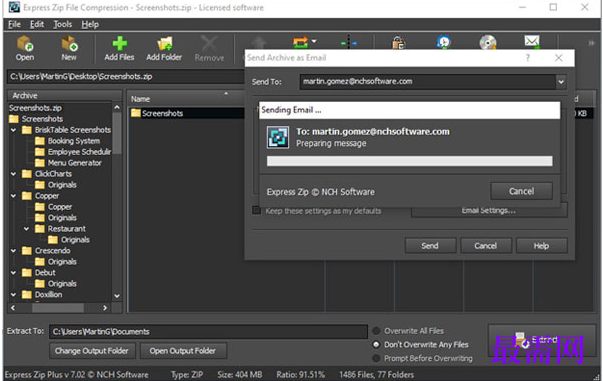Click the split archive icon
Image resolution: width=603 pixels, height=381 pixels.
(x=348, y=42)
